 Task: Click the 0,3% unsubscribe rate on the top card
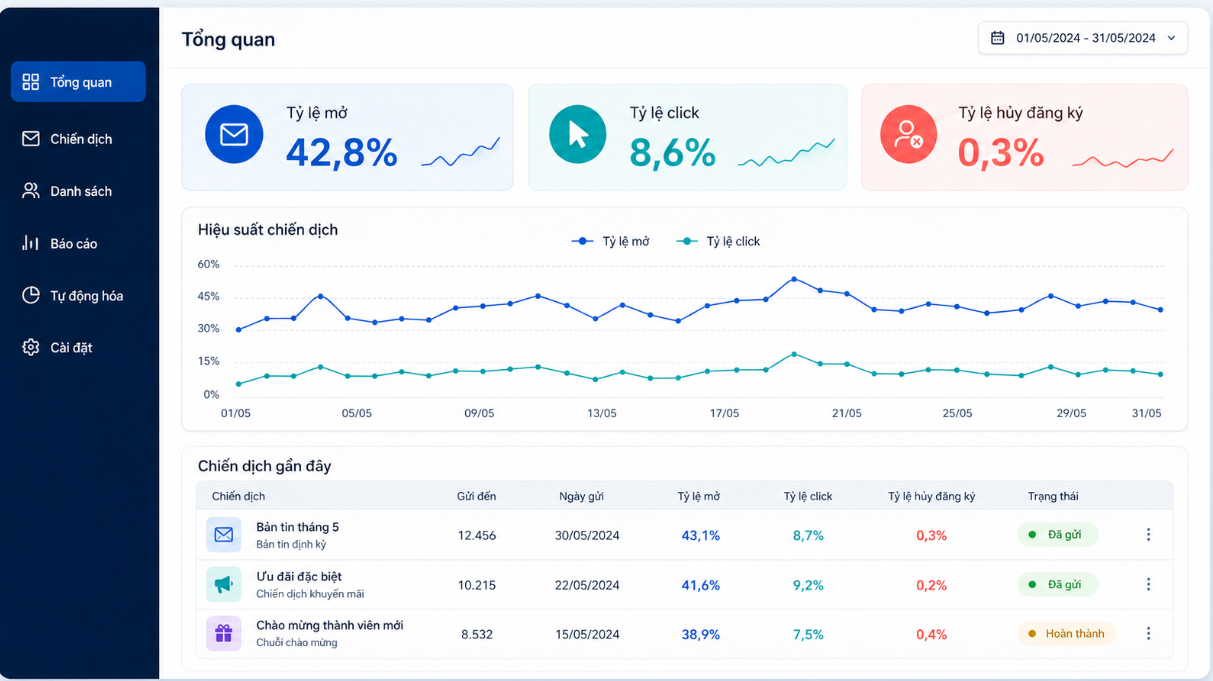(x=1001, y=153)
